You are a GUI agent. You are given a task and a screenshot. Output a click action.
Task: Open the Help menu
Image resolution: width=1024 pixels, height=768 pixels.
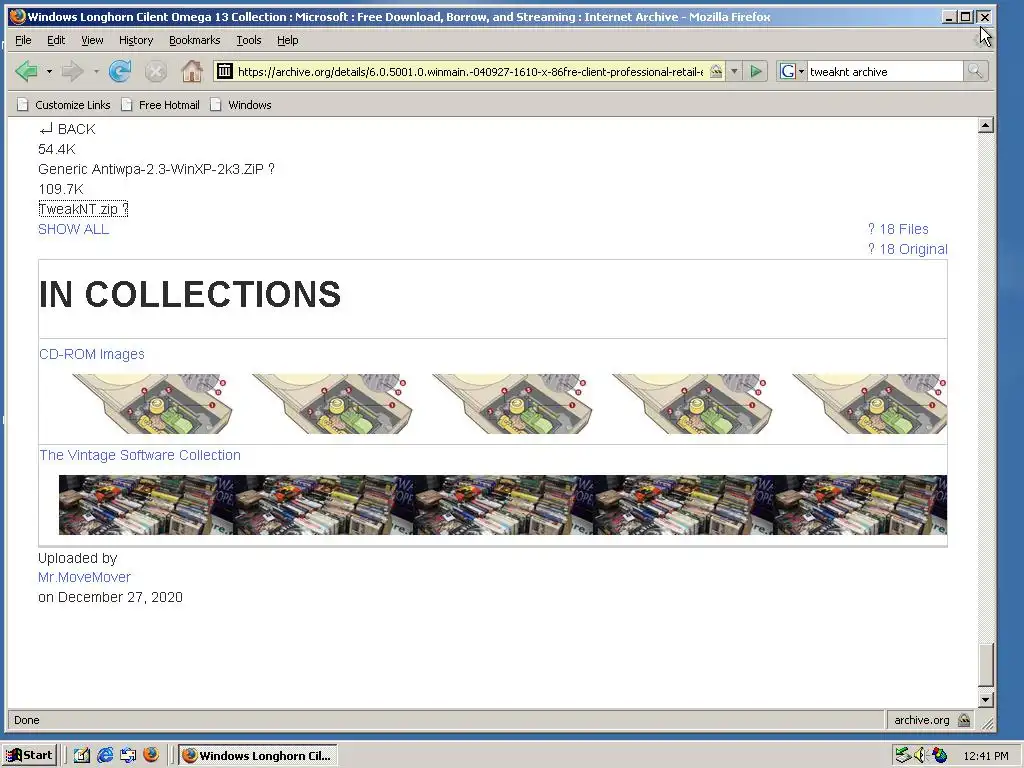coord(287,40)
